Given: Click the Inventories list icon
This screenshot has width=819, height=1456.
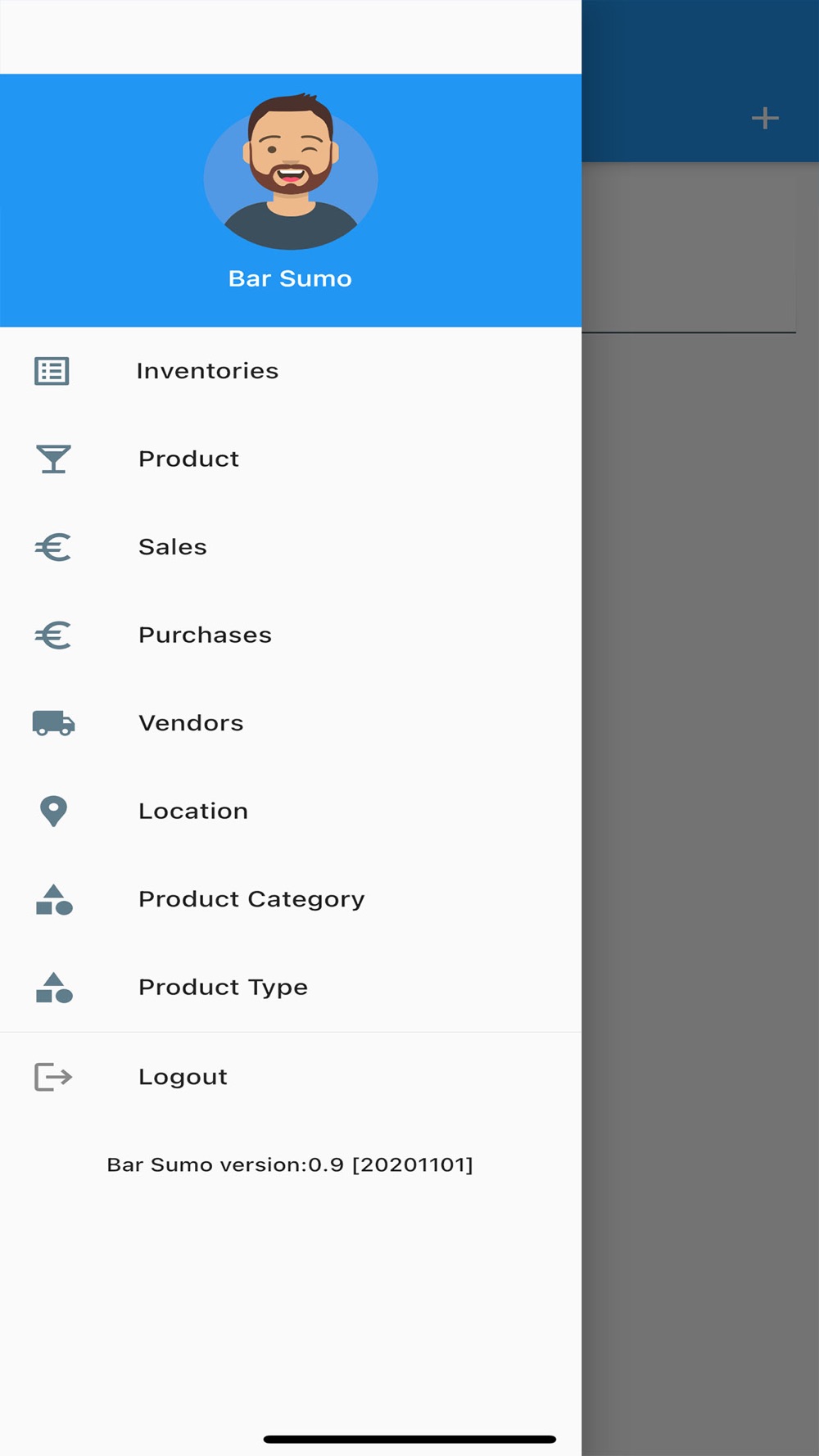Looking at the screenshot, I should [52, 371].
